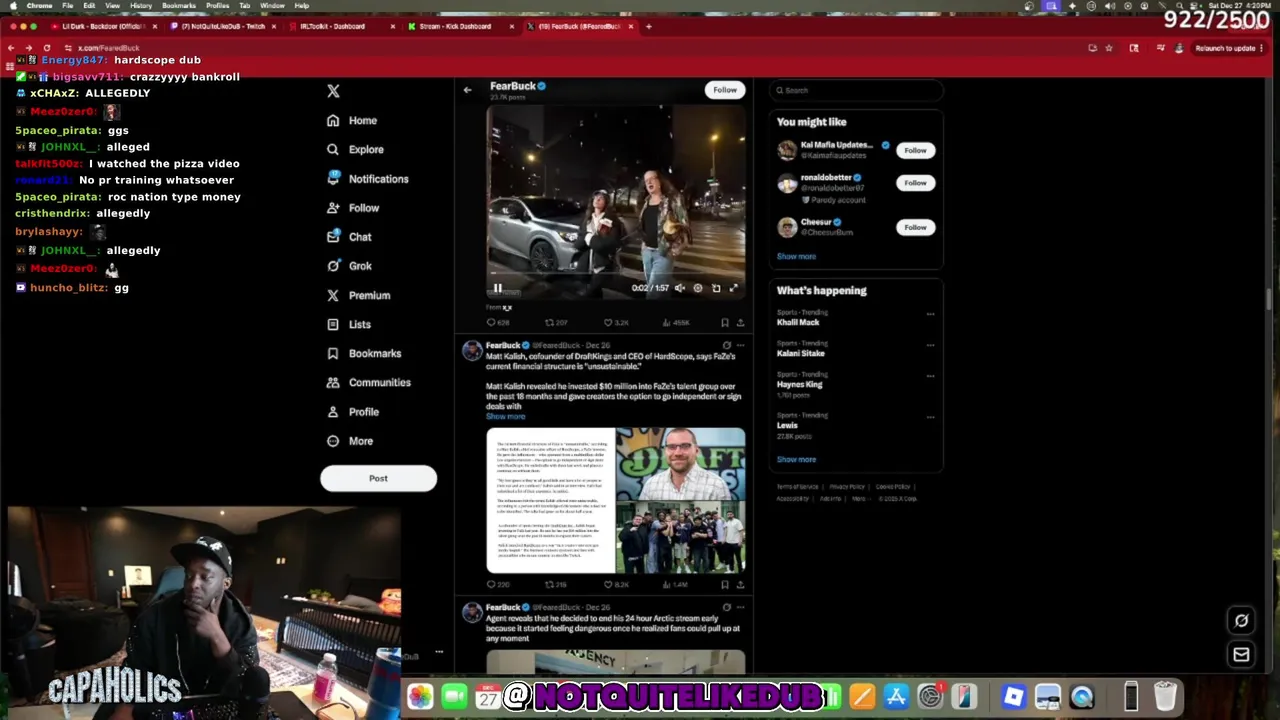
Task: Open video settings gear
Action: pyautogui.click(x=698, y=288)
